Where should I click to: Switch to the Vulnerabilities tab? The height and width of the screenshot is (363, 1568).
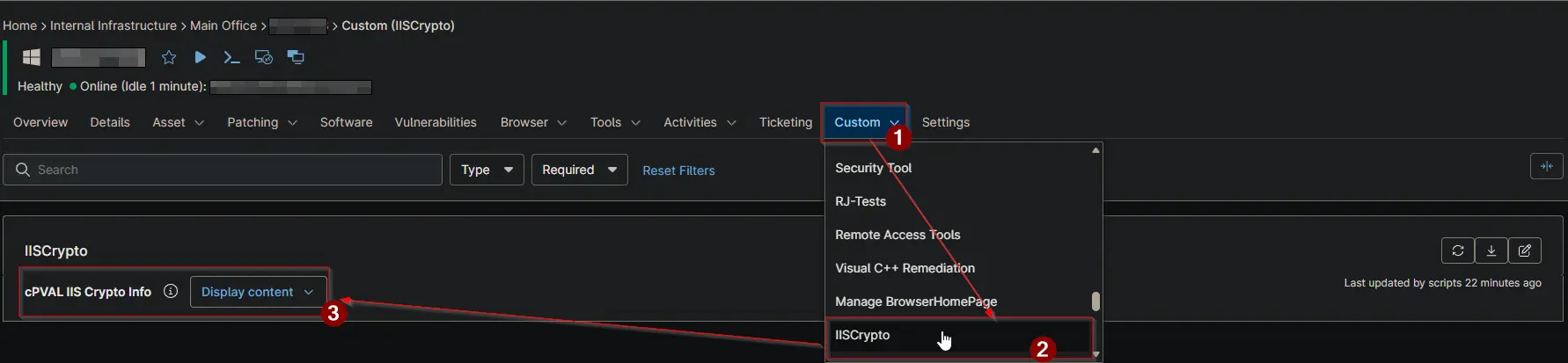436,122
